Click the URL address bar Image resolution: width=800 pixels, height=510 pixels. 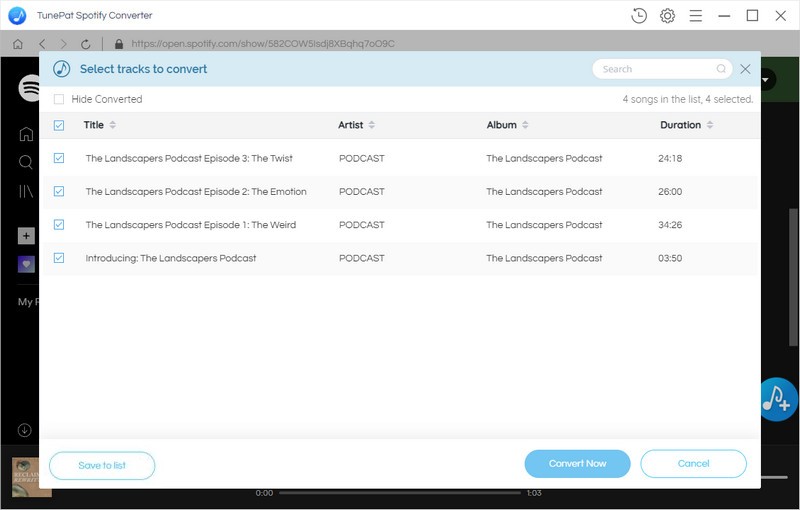pos(263,44)
